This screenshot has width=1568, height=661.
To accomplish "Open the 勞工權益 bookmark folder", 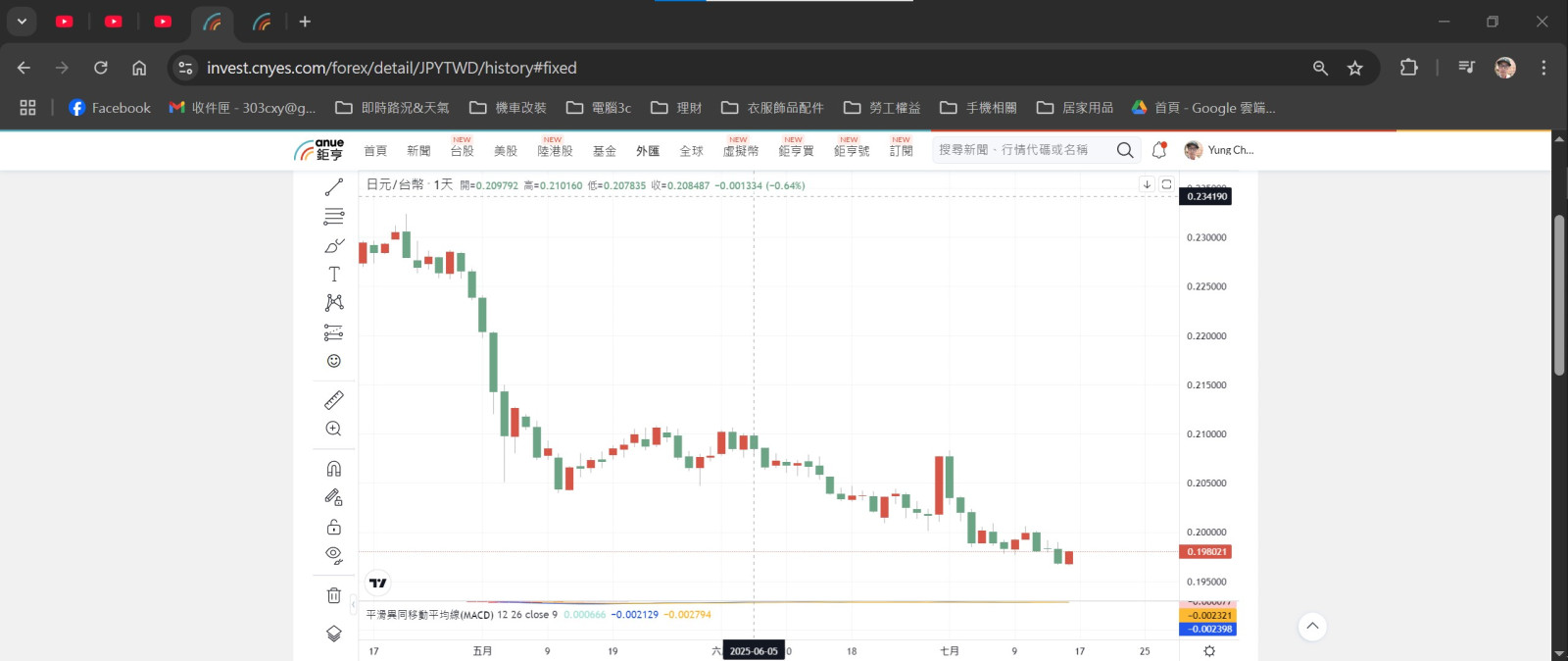I will coord(882,108).
